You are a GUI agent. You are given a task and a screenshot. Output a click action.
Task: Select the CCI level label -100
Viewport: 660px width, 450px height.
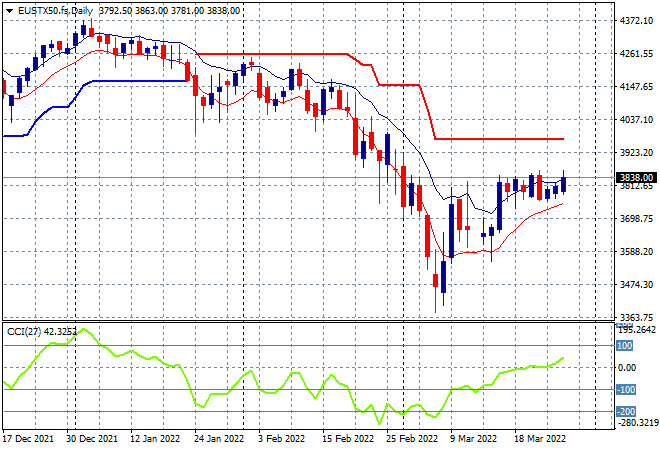(x=626, y=390)
